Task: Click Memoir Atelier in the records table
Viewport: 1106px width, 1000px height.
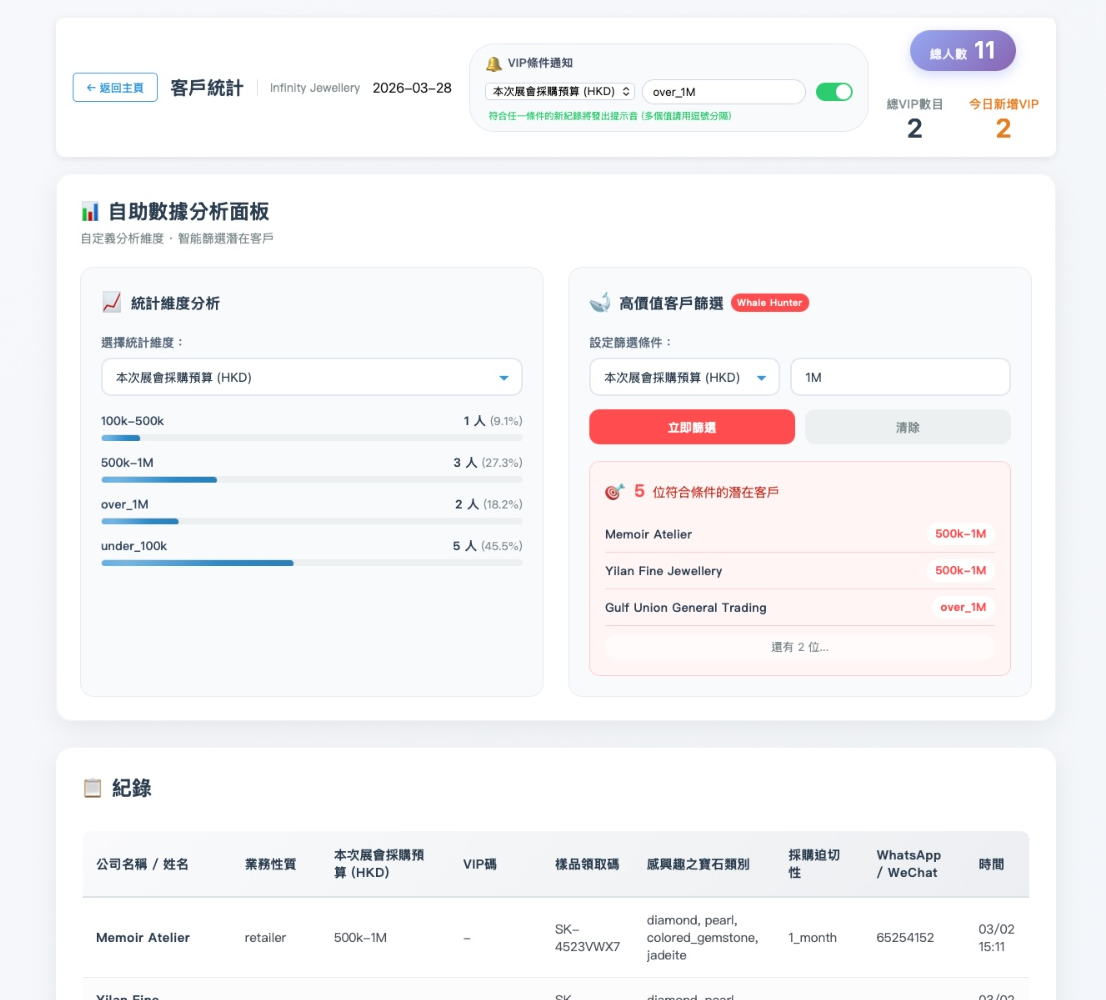Action: [x=142, y=937]
